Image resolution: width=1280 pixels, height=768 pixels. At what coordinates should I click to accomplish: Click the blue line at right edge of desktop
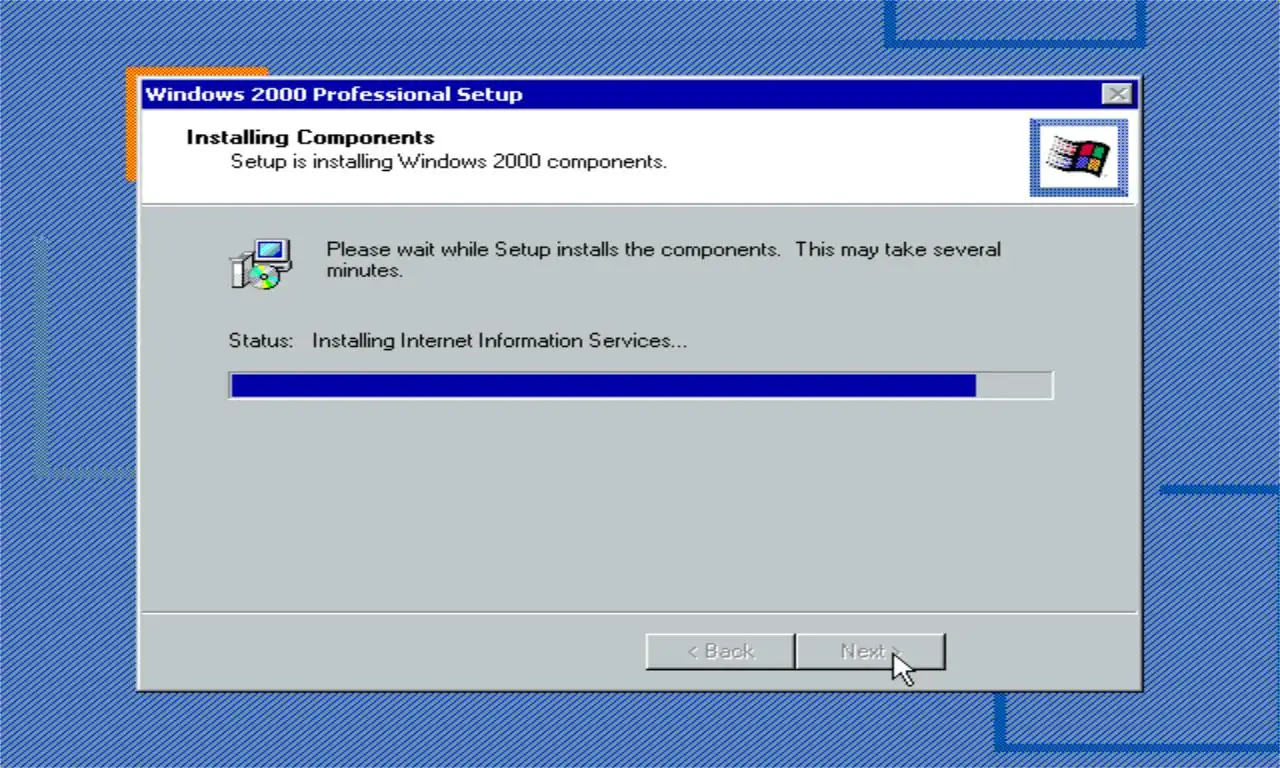1220,490
